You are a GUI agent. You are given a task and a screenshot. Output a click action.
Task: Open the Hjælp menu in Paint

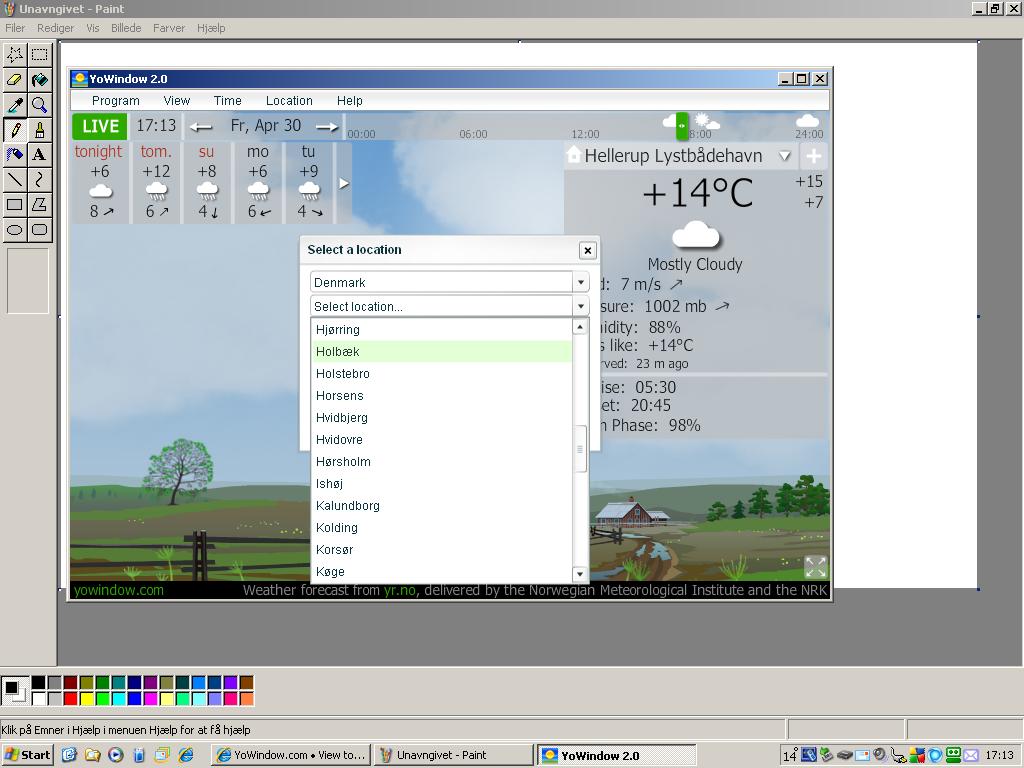(x=211, y=28)
